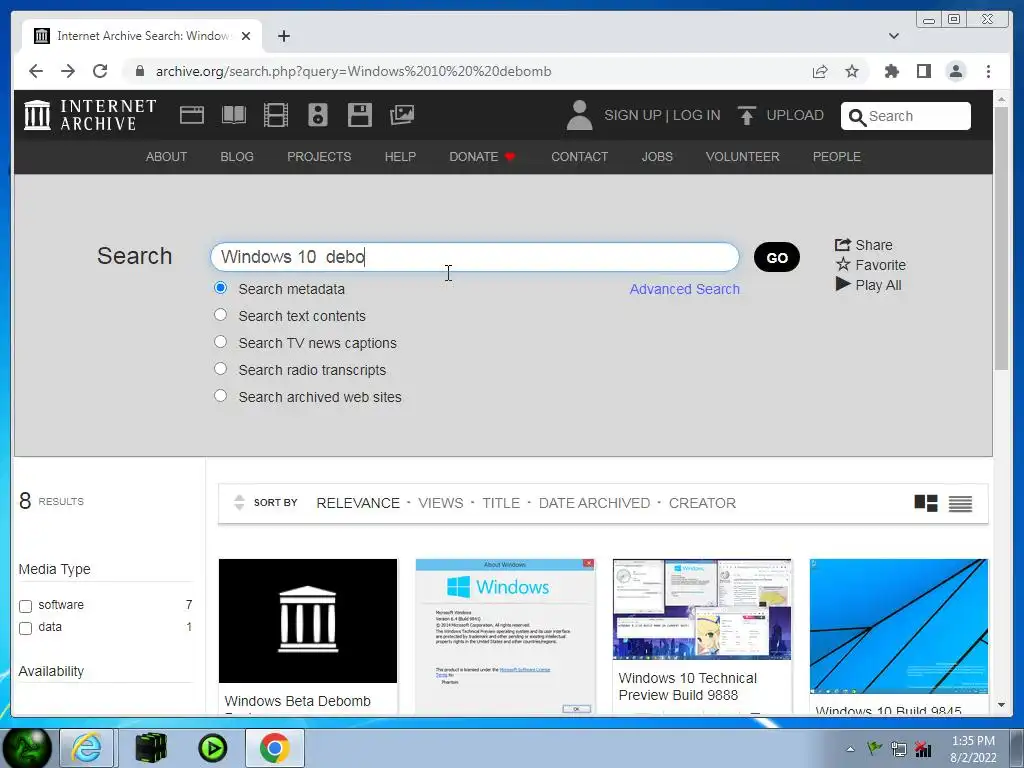Screen dimensions: 1024x768
Task: Open the Windows Start orb
Action: [x=27, y=748]
